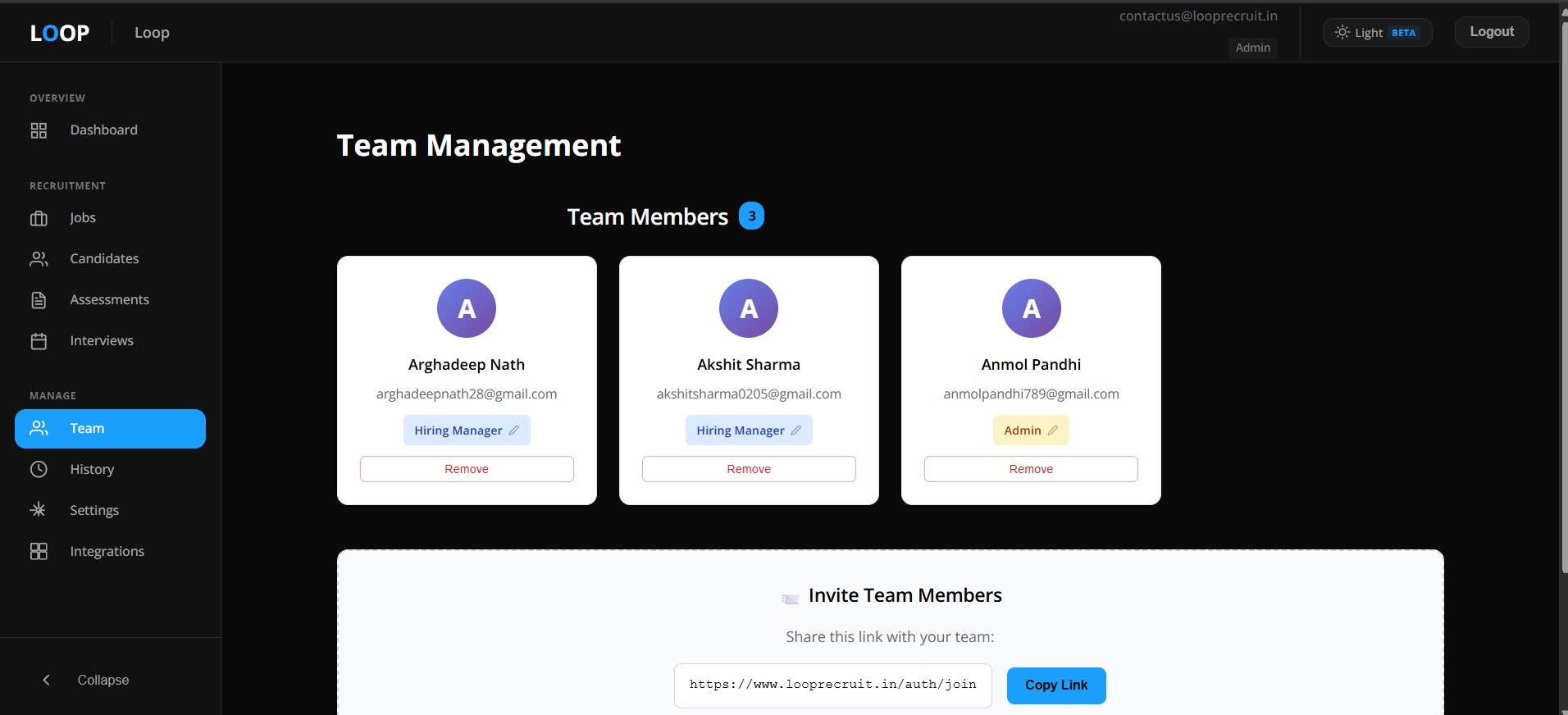Toggle Light BETA theme button
This screenshot has height=715, width=1568.
(1378, 32)
